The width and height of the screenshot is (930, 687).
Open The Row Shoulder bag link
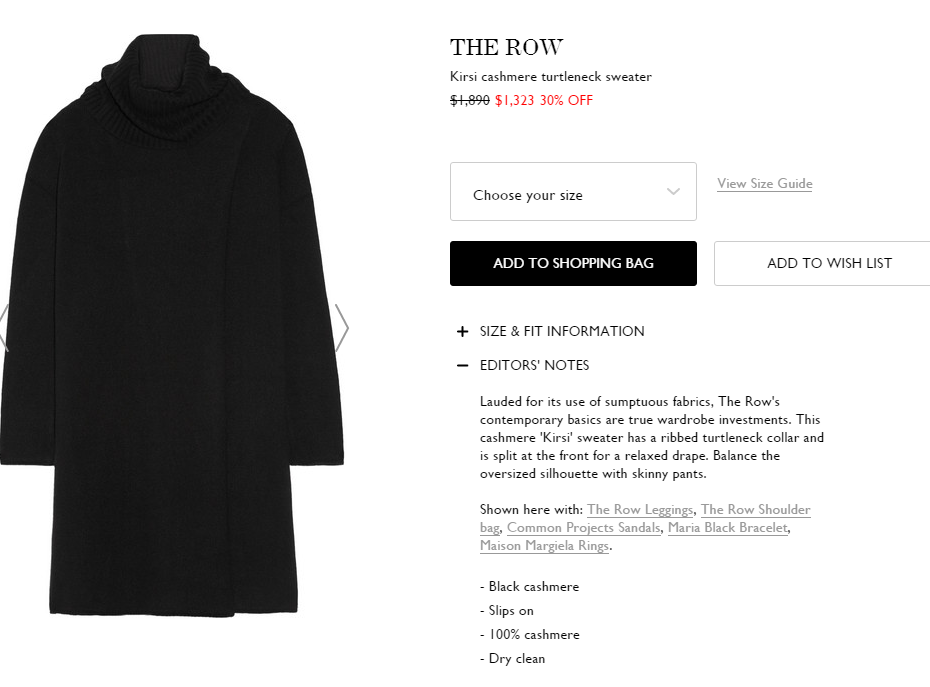[755, 510]
